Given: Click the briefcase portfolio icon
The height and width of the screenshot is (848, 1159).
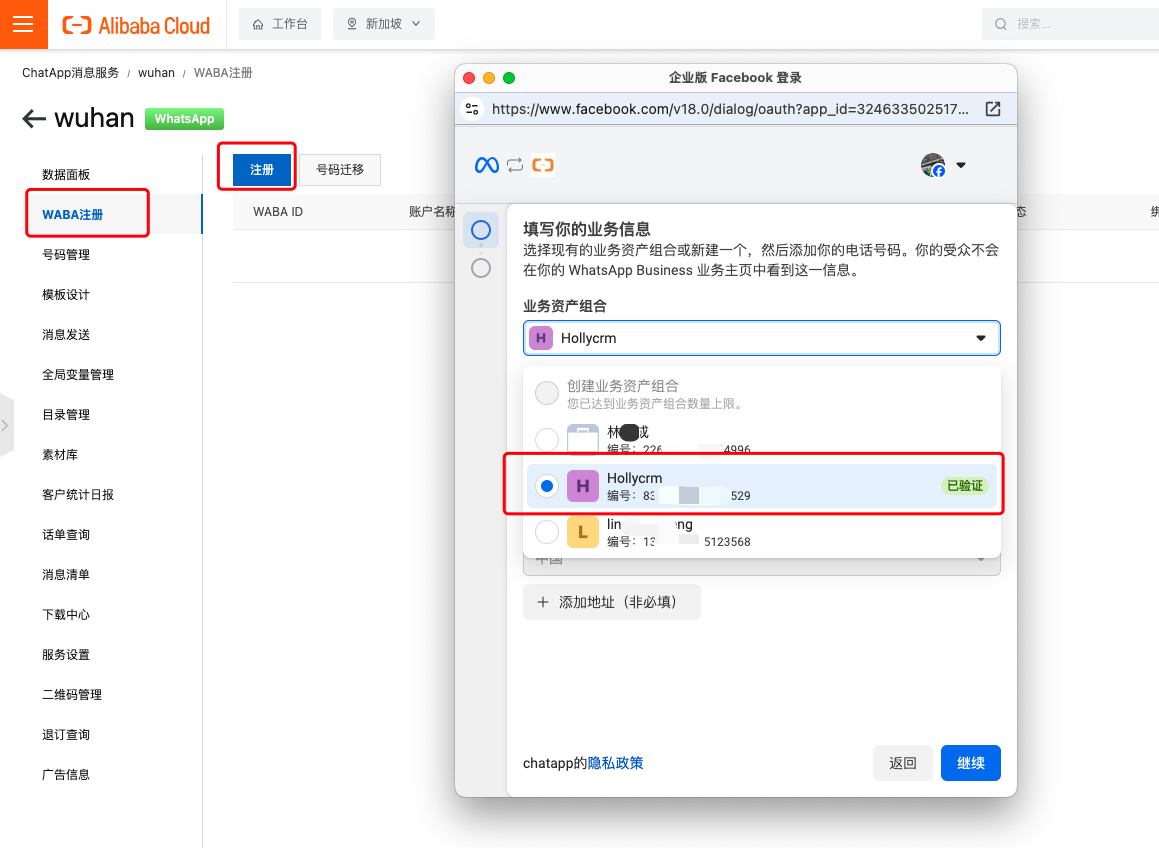Looking at the screenshot, I should 582,439.
